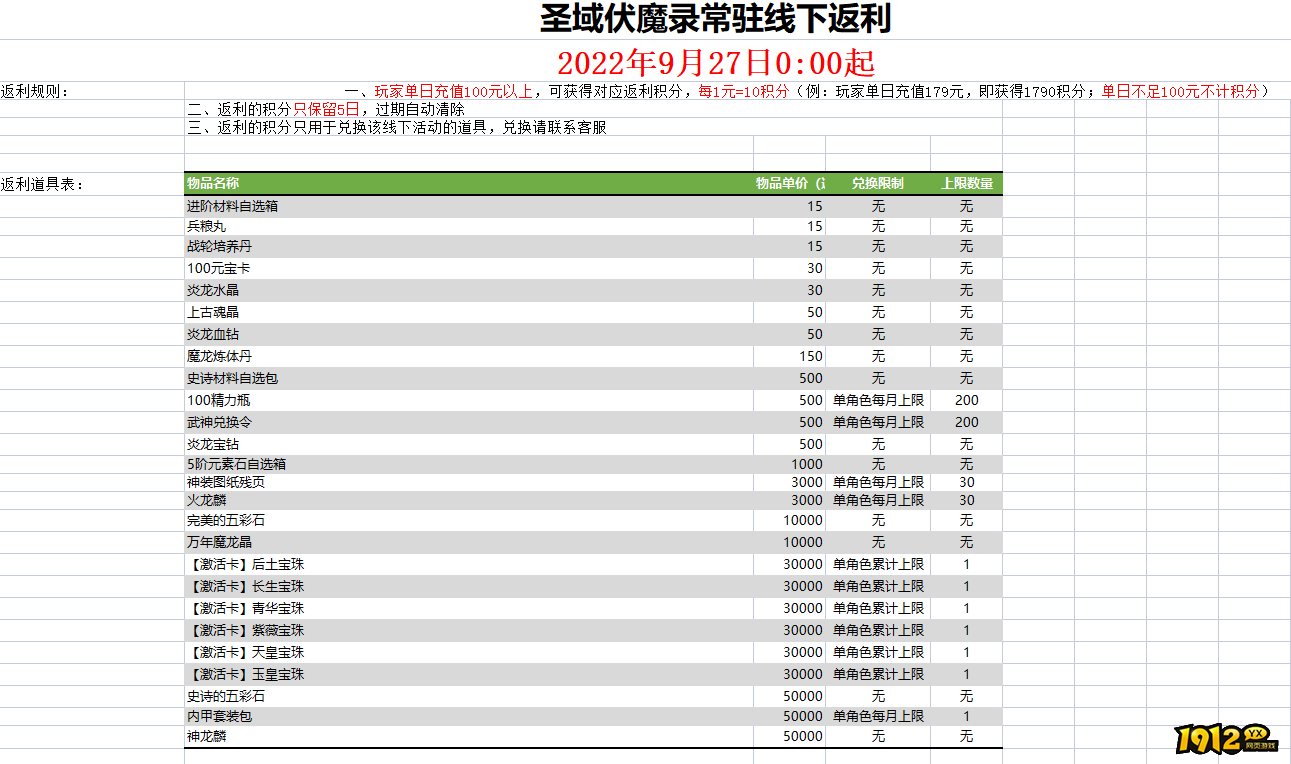Click the price 50000 in the 神龙麟 row
The height and width of the screenshot is (764, 1291).
click(x=803, y=736)
